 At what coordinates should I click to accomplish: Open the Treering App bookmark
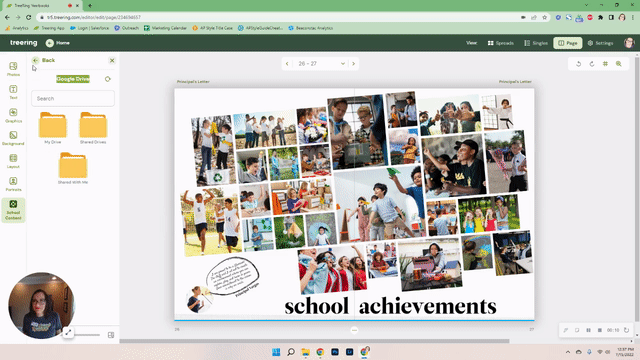[49, 28]
